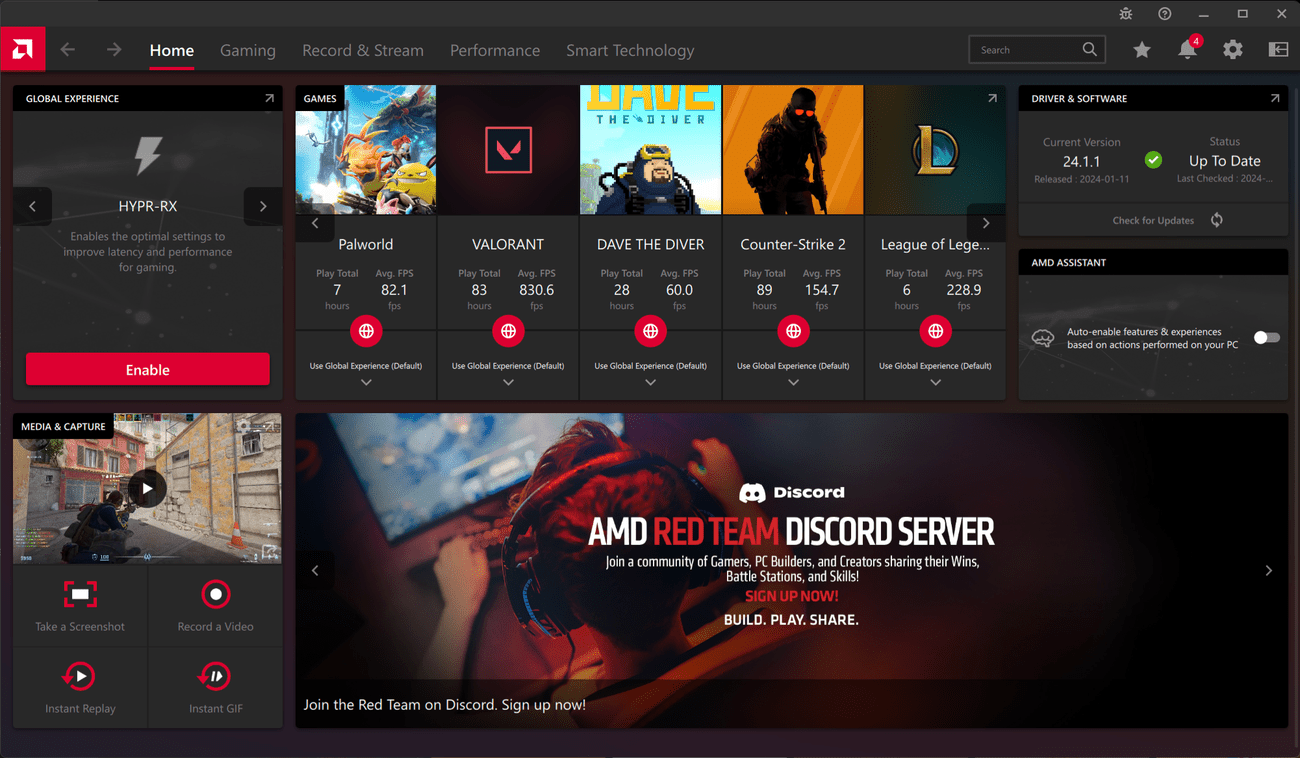This screenshot has height=758, width=1300.
Task: Click the Search input field
Action: coord(1025,50)
